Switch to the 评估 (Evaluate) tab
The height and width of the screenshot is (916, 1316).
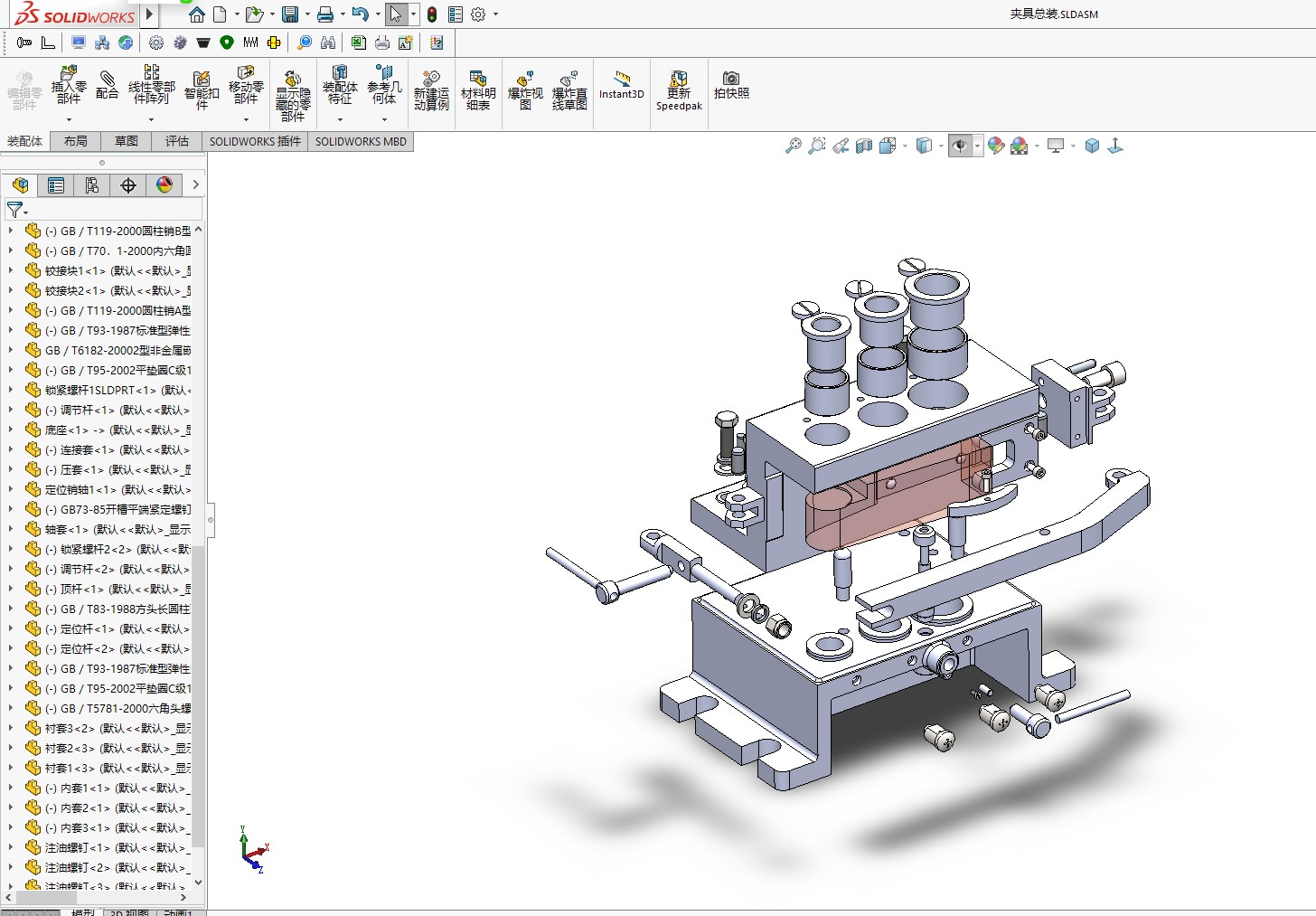[176, 141]
